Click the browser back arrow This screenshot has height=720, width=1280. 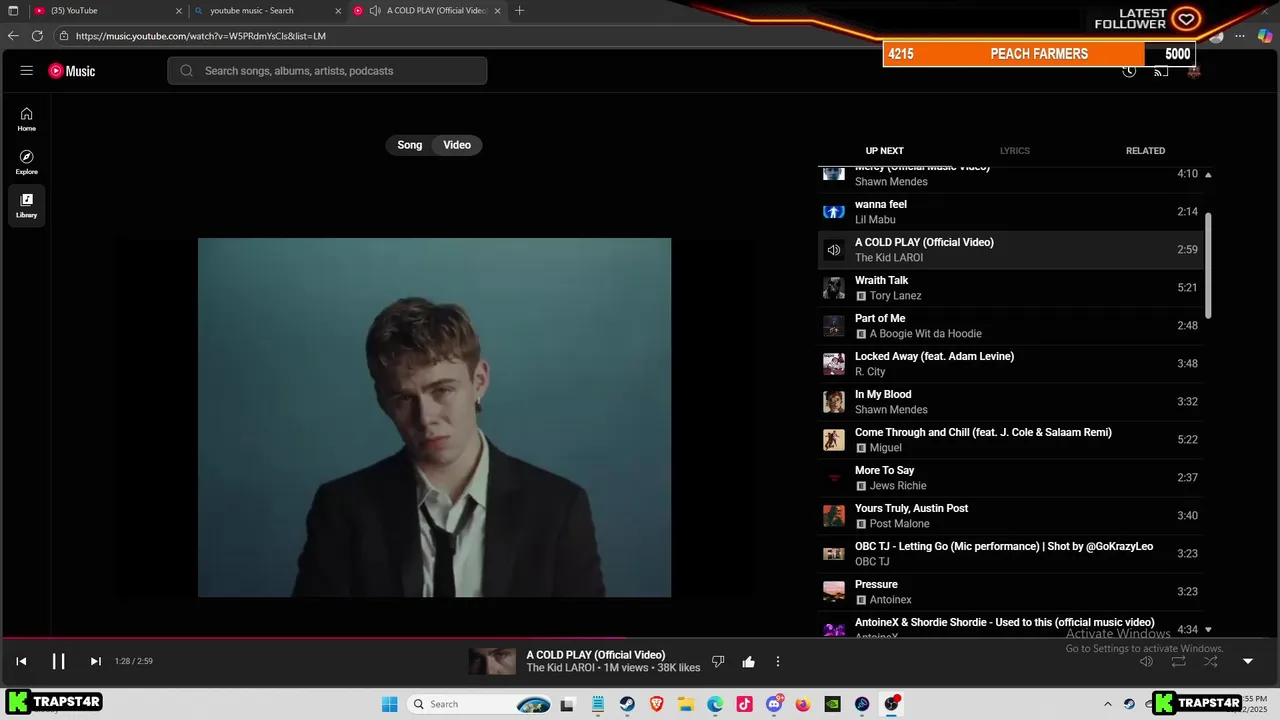[13, 36]
